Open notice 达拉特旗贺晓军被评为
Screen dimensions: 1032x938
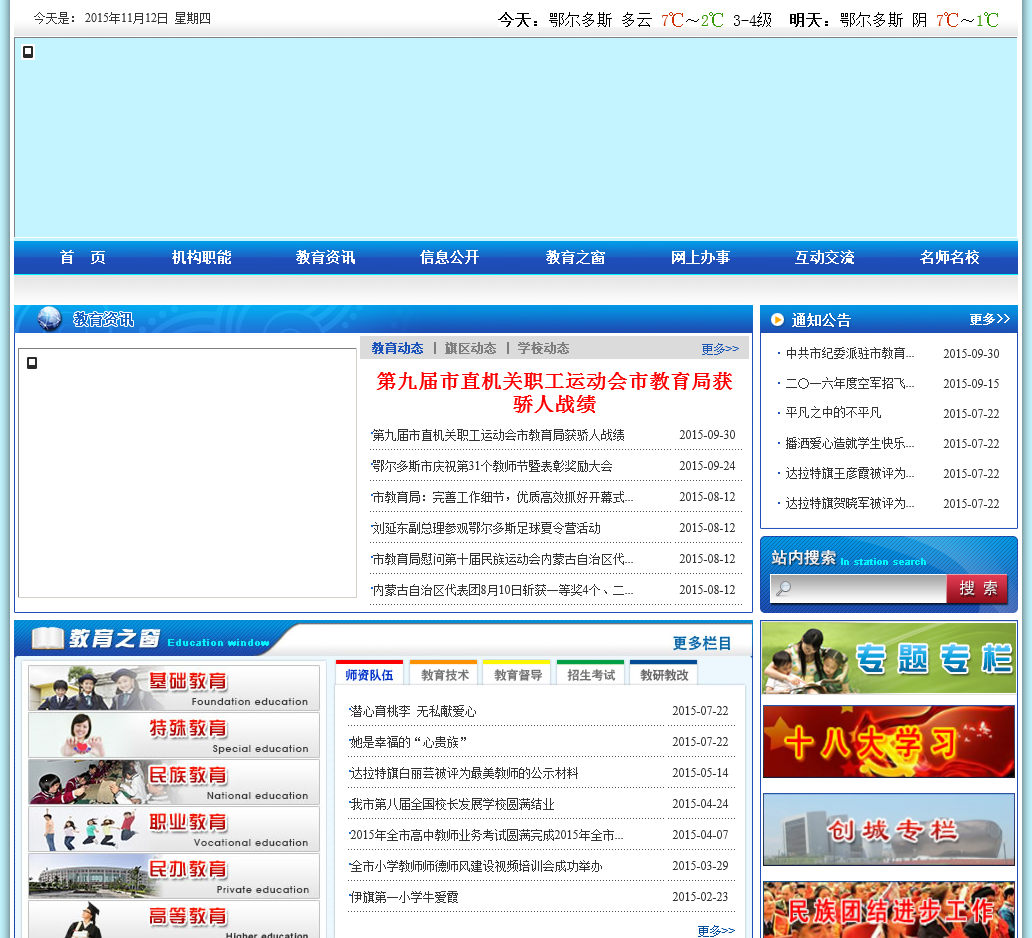849,504
